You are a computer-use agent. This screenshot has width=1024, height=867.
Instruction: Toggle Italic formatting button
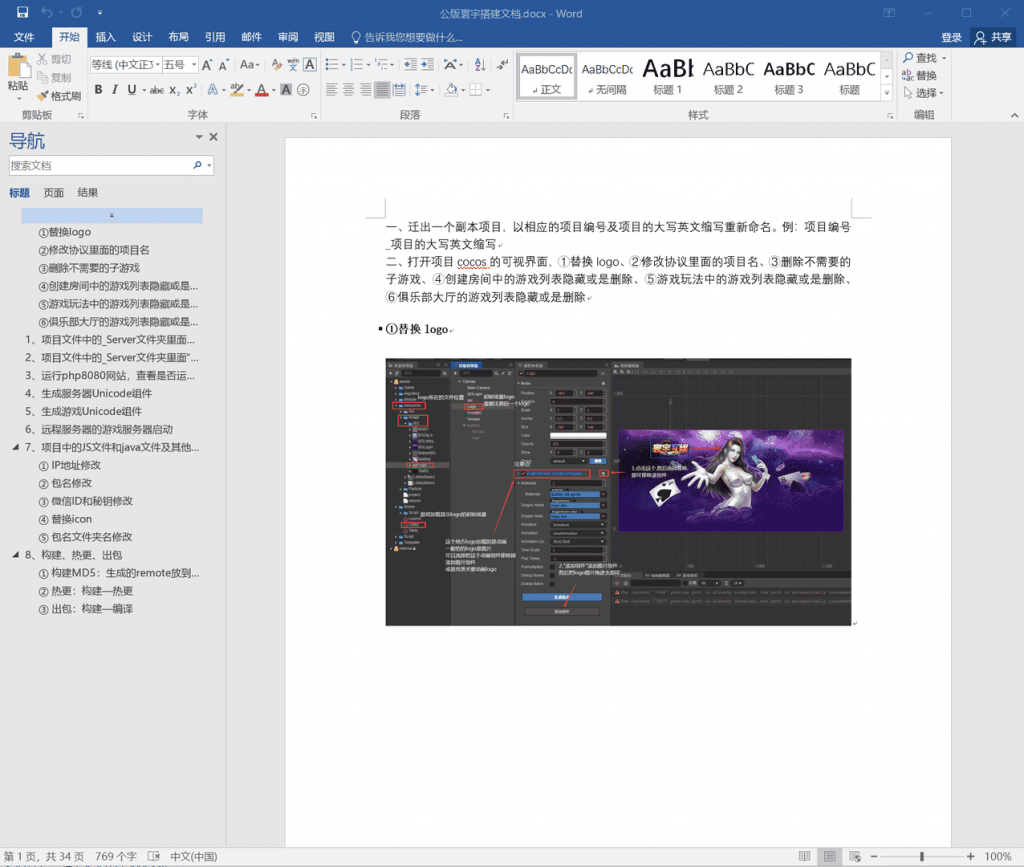pos(115,90)
